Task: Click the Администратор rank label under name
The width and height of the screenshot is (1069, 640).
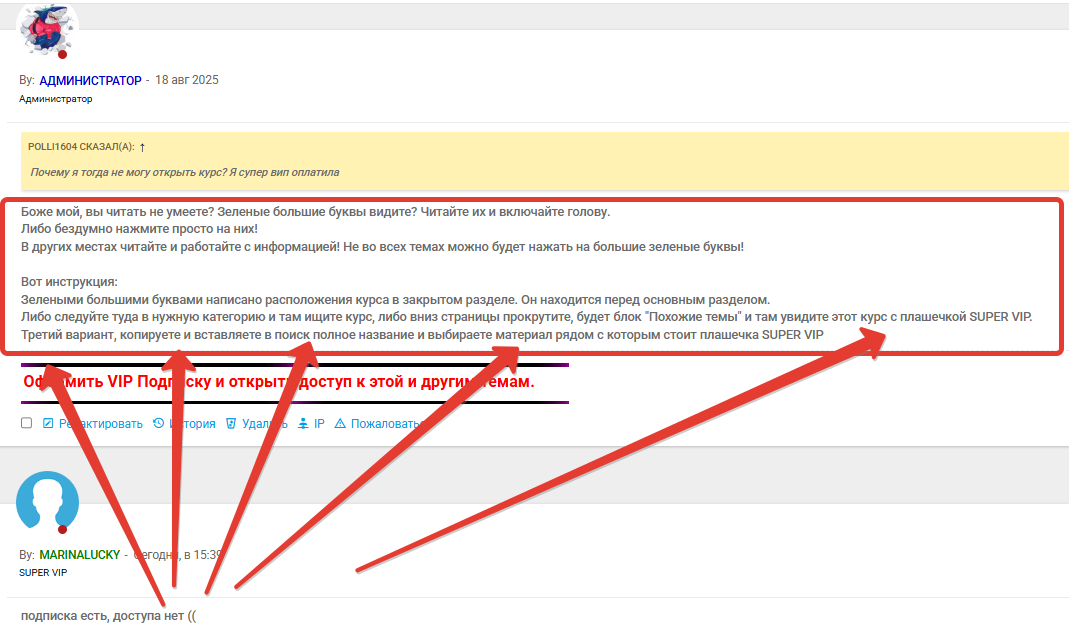Action: click(x=56, y=99)
